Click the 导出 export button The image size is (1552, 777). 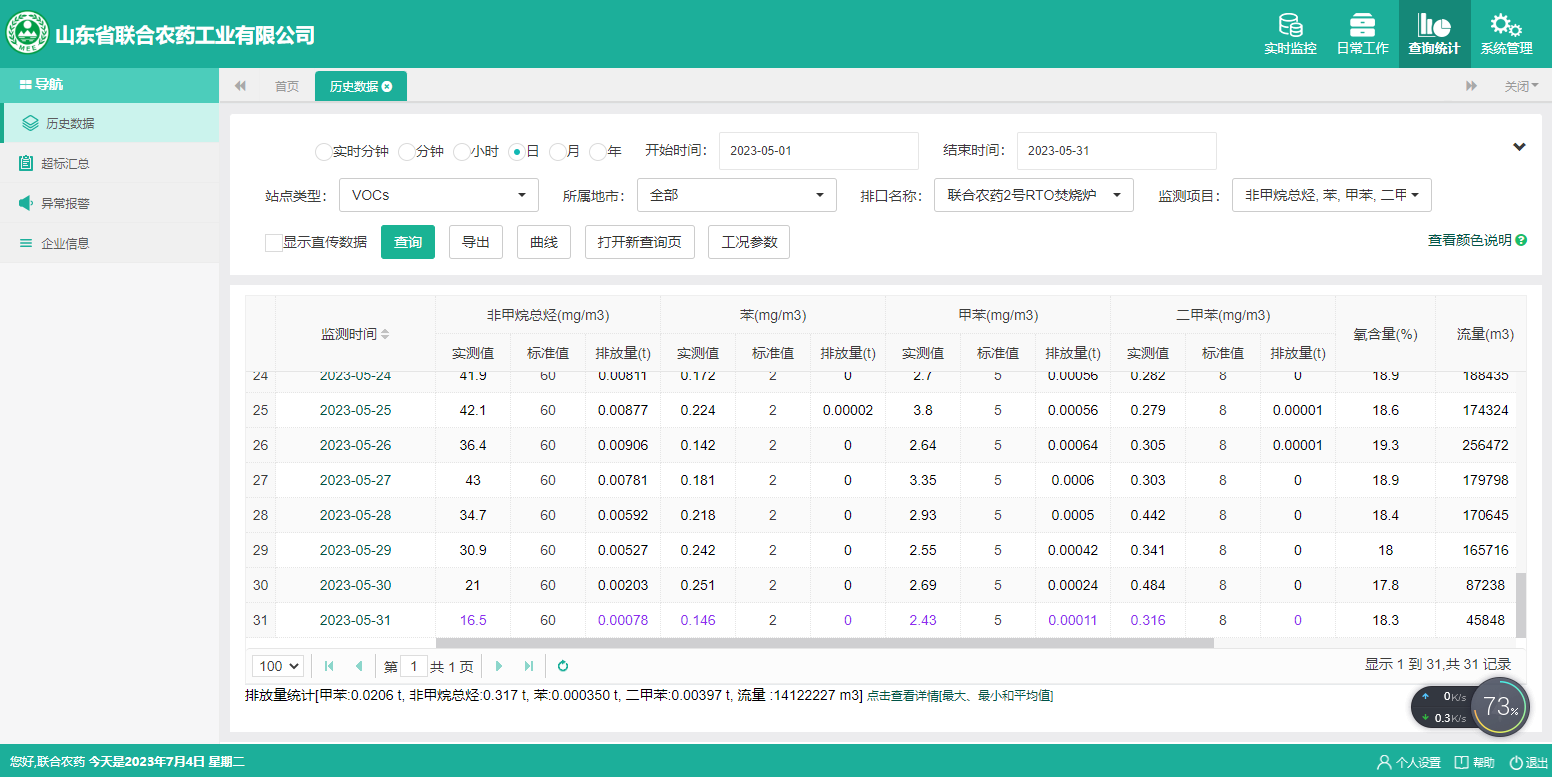coord(475,242)
